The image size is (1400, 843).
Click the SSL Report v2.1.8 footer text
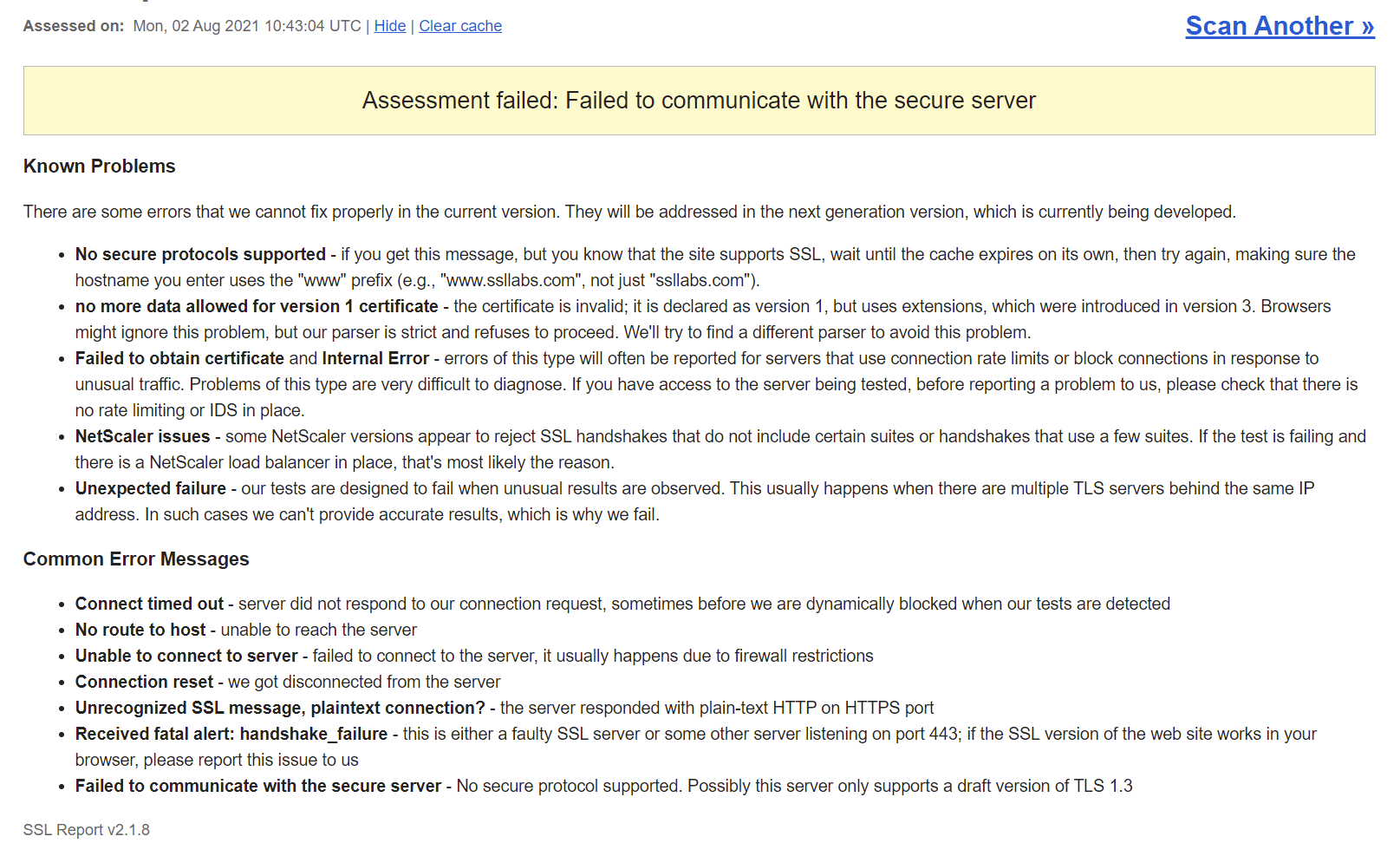(x=87, y=830)
